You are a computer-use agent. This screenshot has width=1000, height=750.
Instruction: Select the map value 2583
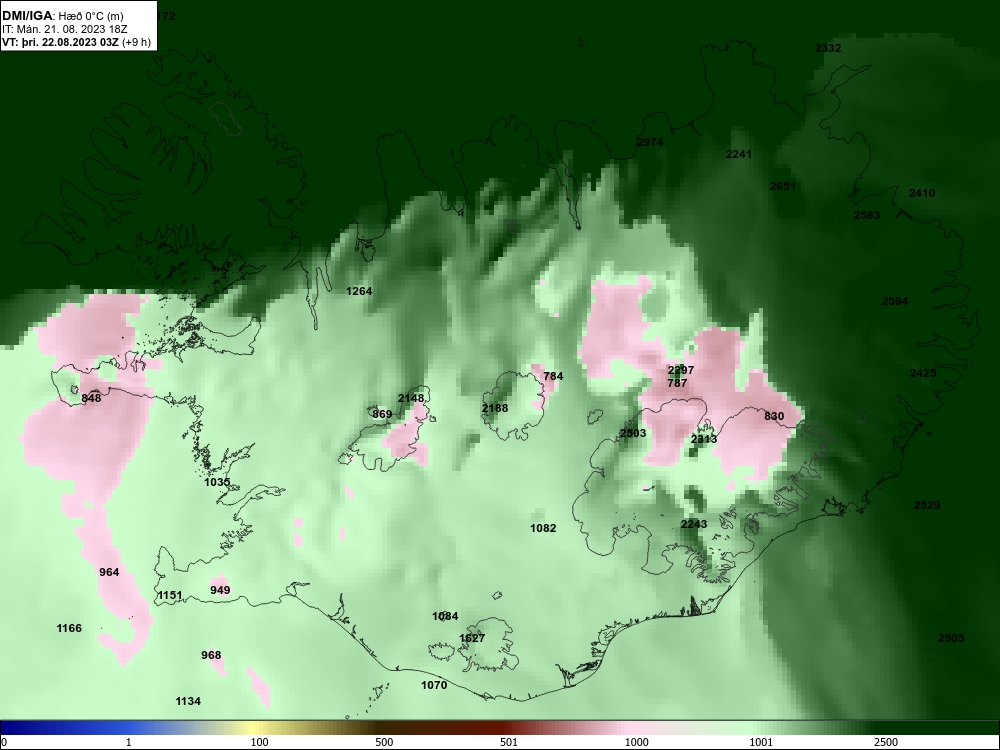click(x=867, y=216)
